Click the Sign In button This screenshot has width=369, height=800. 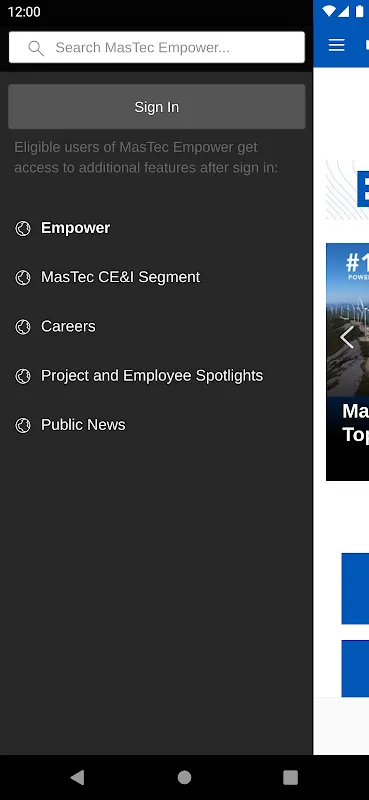tap(157, 107)
